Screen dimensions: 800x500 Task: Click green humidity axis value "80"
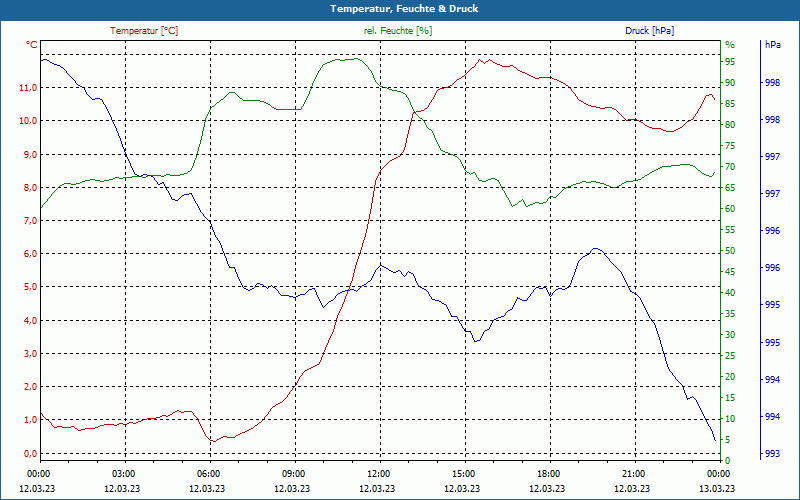pyautogui.click(x=730, y=125)
